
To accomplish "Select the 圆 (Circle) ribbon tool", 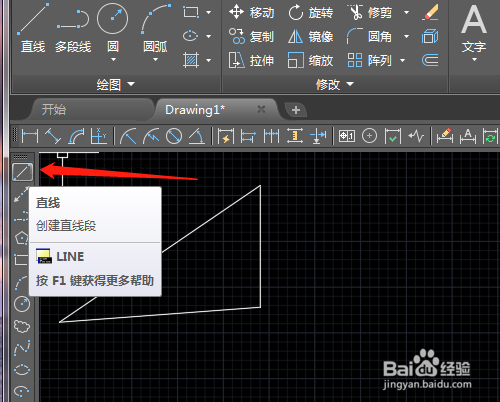I will click(113, 27).
